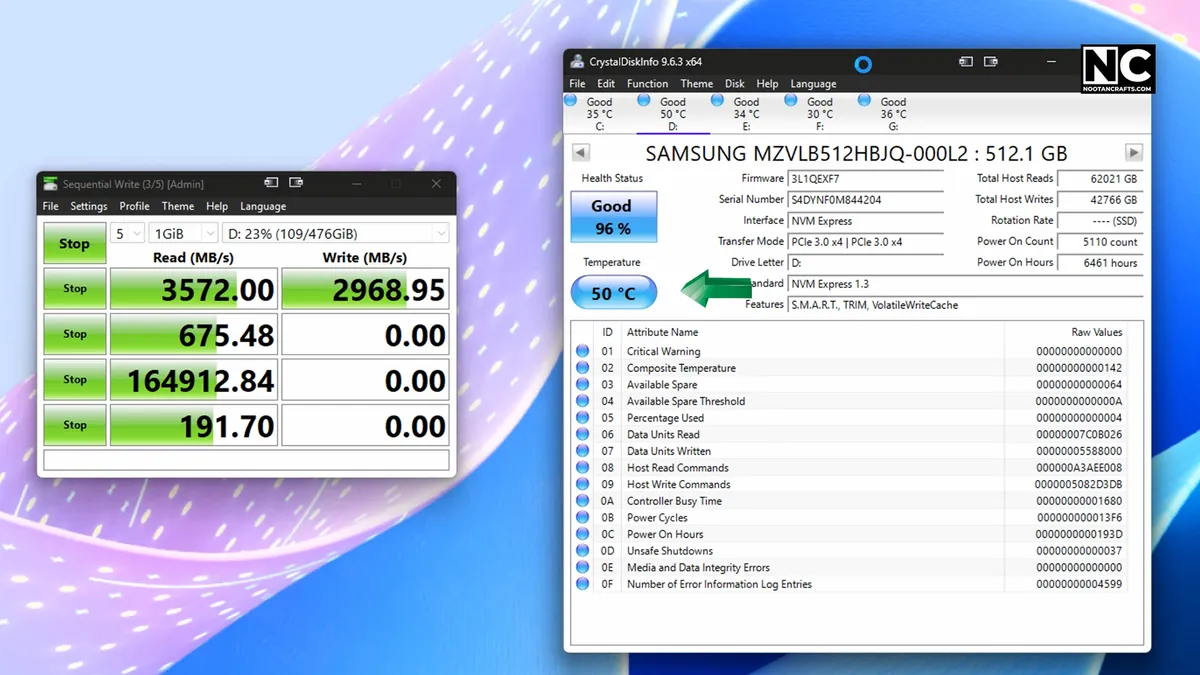
Task: Open CrystalDiskMark File menu
Action: point(50,206)
